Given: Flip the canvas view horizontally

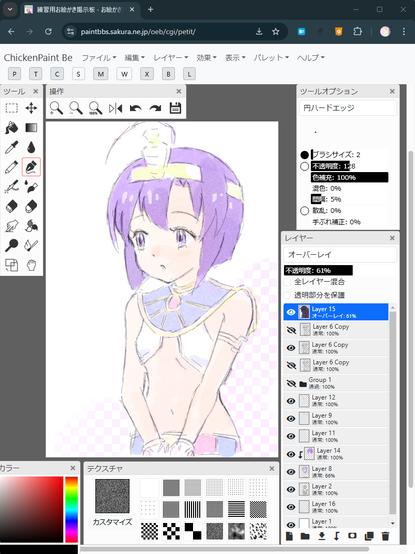Looking at the screenshot, I should [115, 108].
